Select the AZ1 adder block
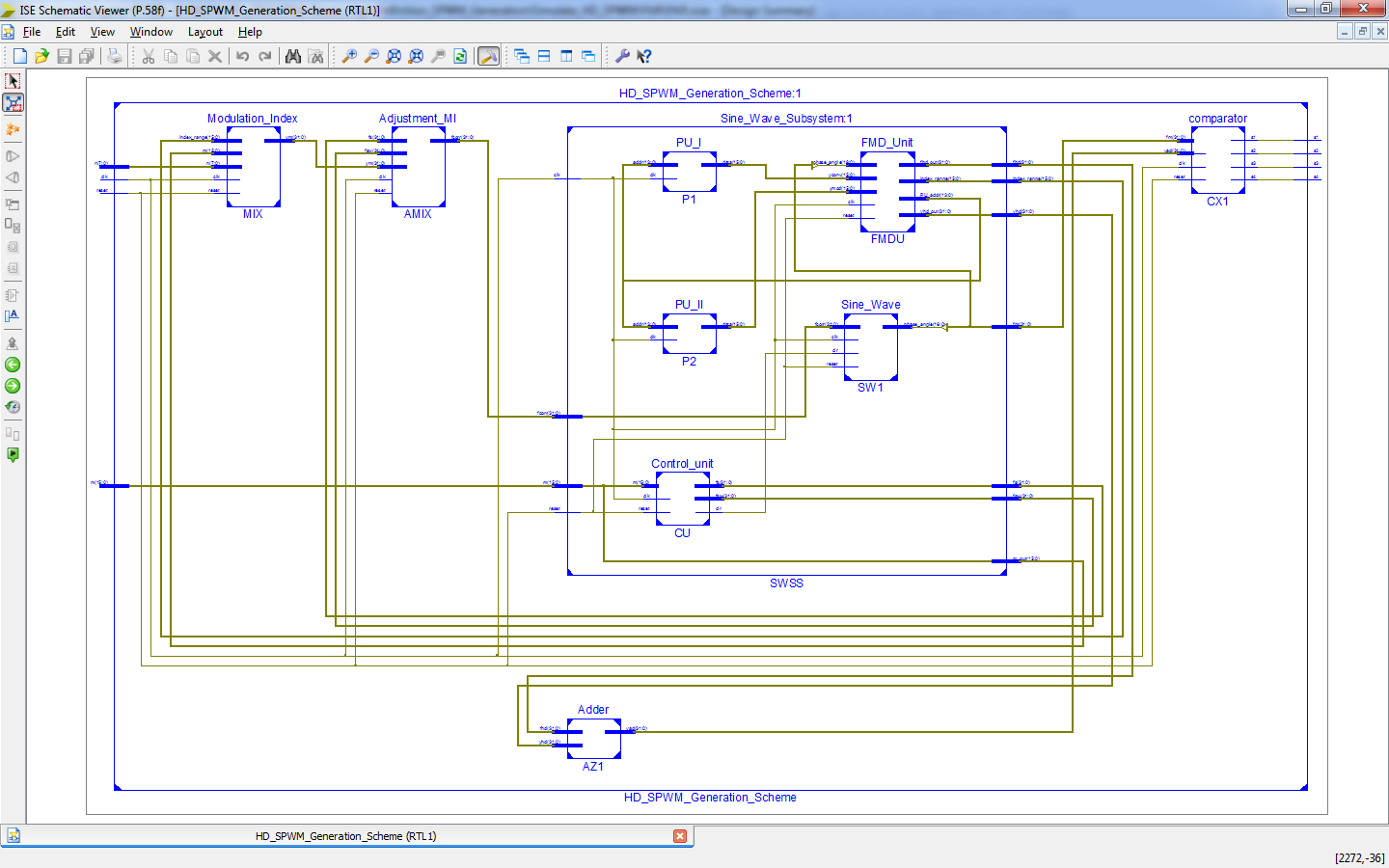Screen dimensions: 1389x868 point(594,739)
